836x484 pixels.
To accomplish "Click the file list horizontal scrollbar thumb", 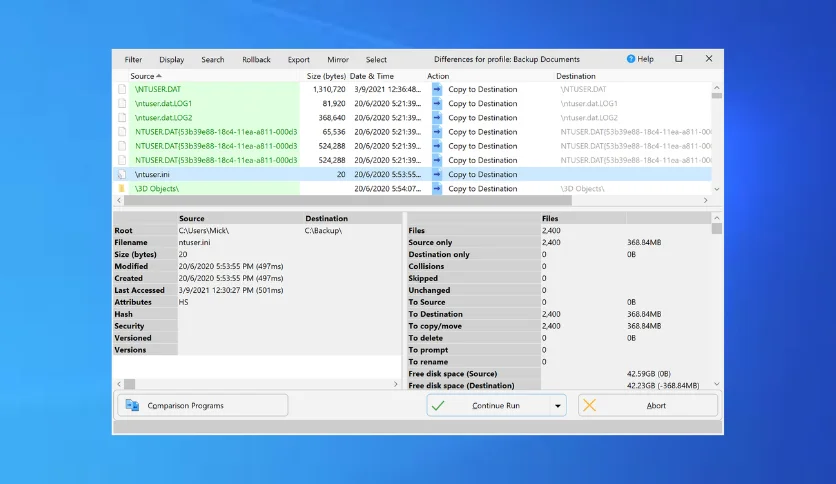I will [348, 200].
